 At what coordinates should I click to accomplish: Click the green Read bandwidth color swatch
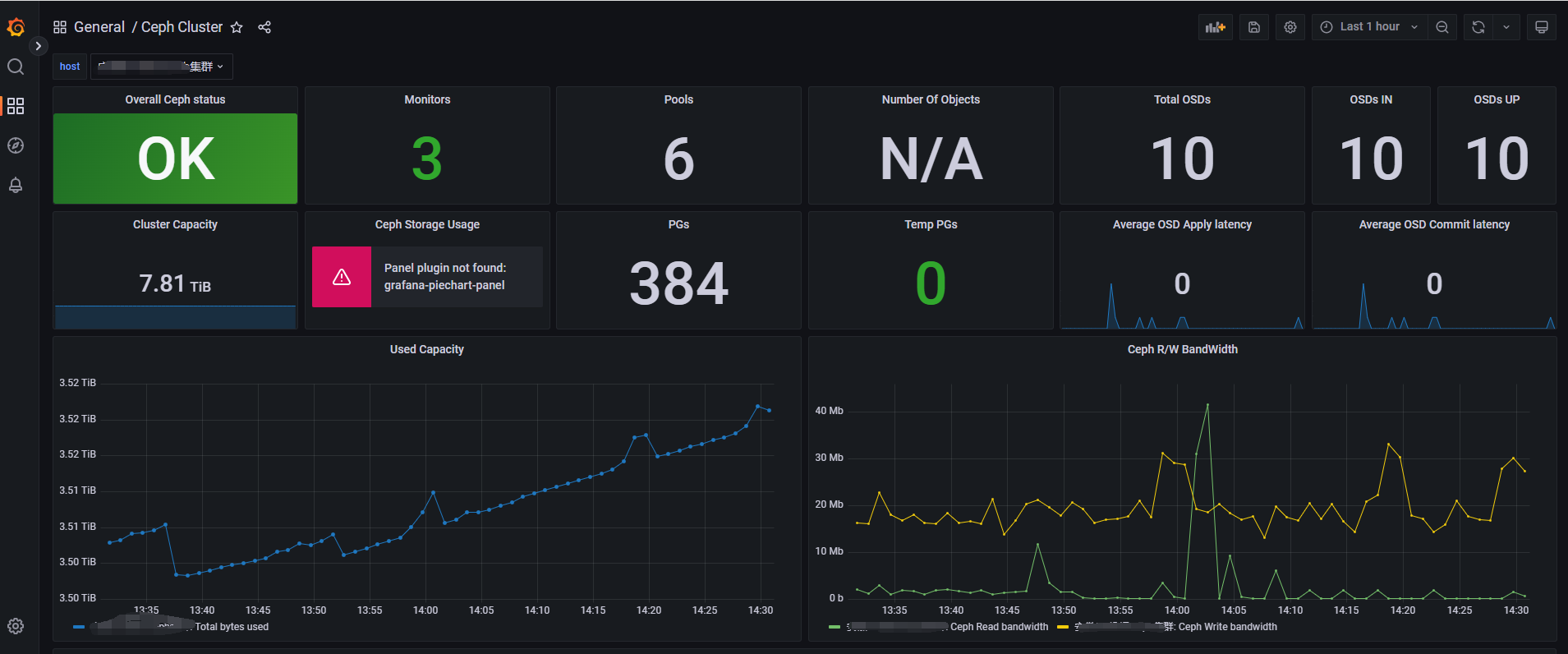tap(835, 627)
